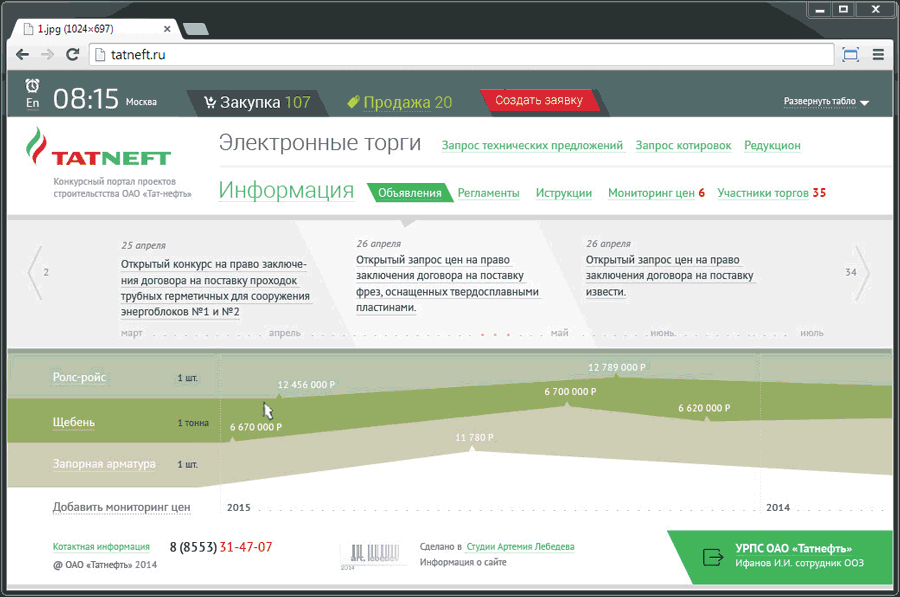Open the browser hamburger menu
Viewport: 900px width, 597px height.
click(x=878, y=55)
